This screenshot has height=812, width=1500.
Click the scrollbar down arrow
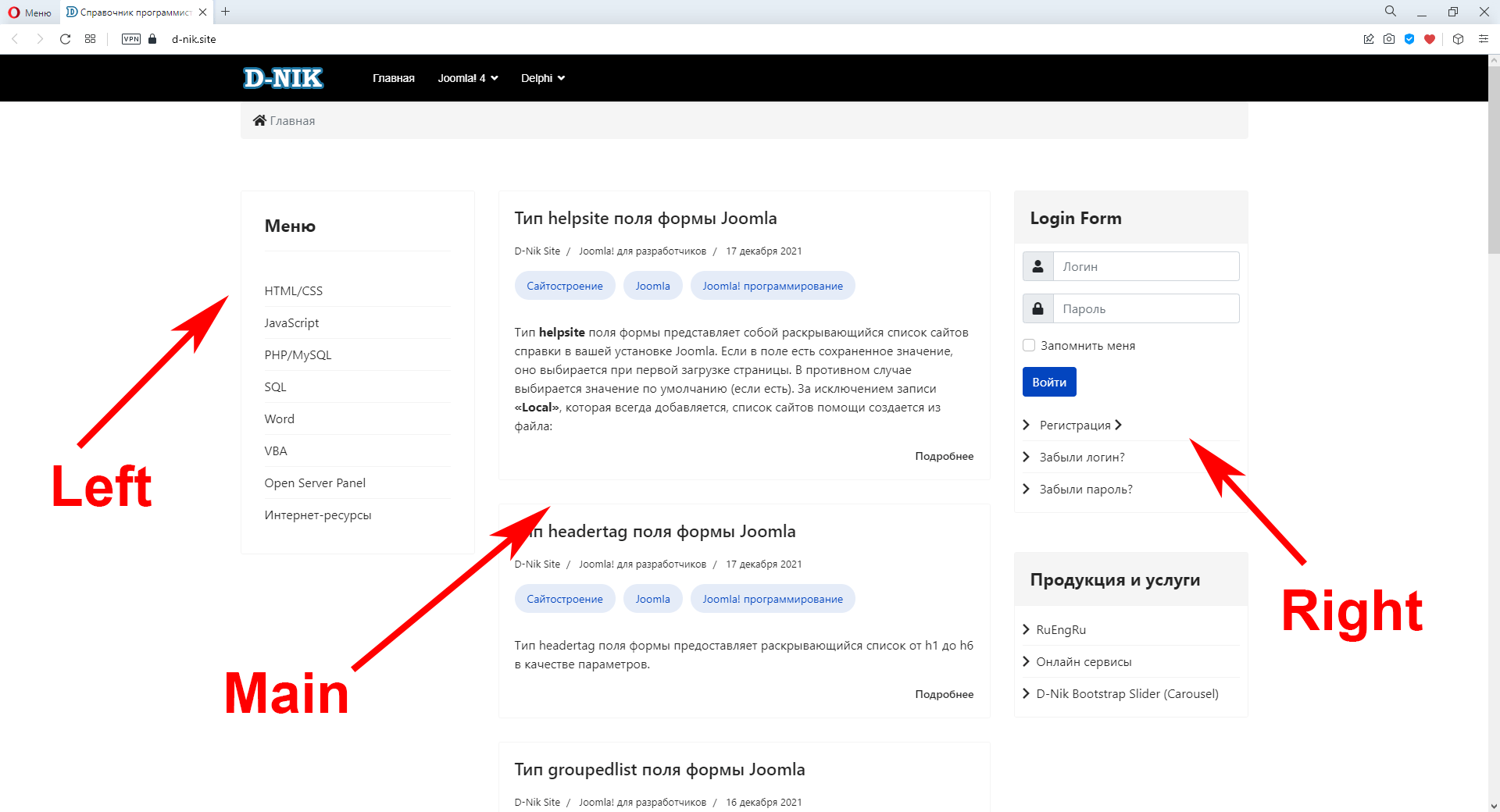[1494, 806]
